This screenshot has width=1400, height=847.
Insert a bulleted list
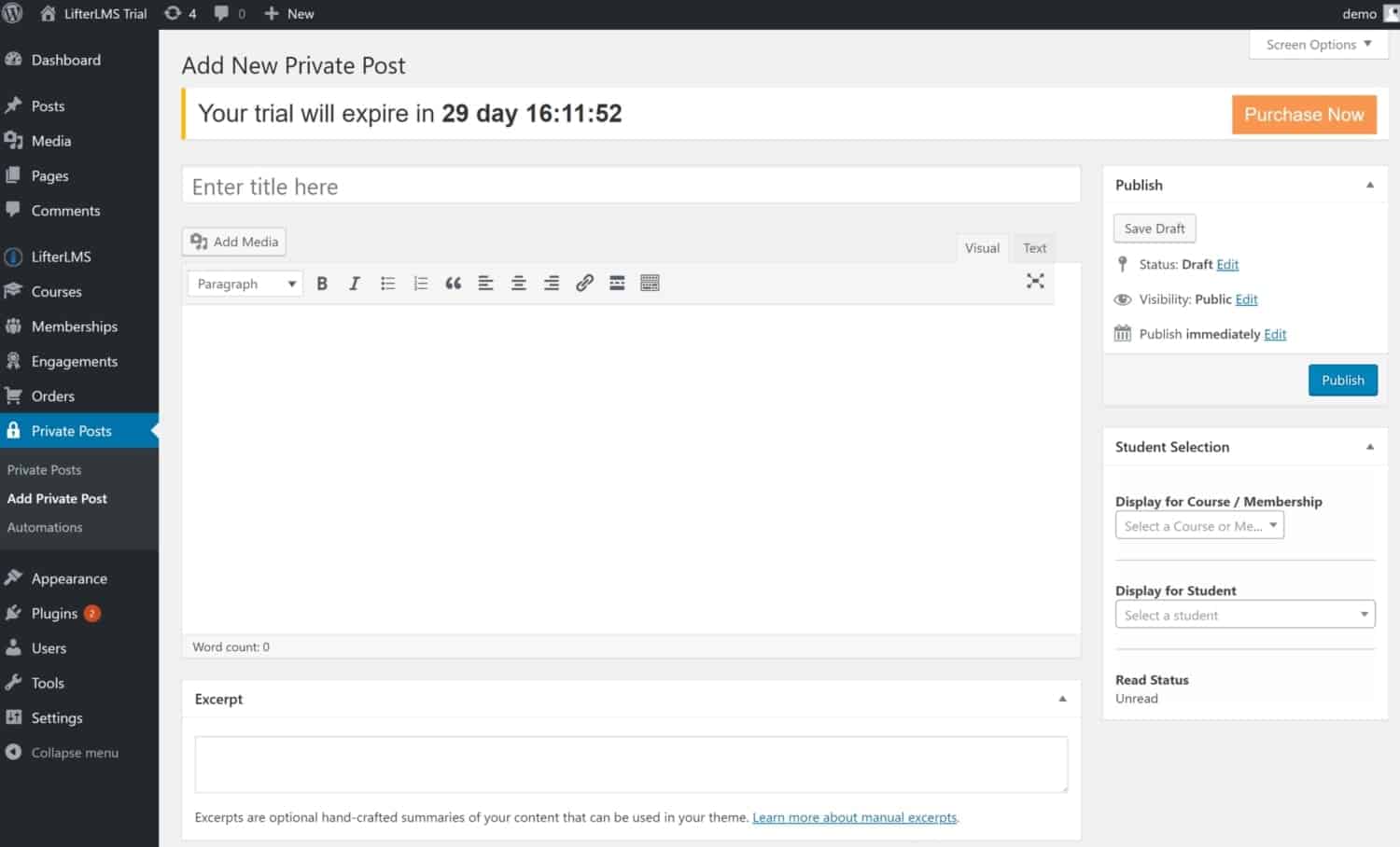(388, 284)
